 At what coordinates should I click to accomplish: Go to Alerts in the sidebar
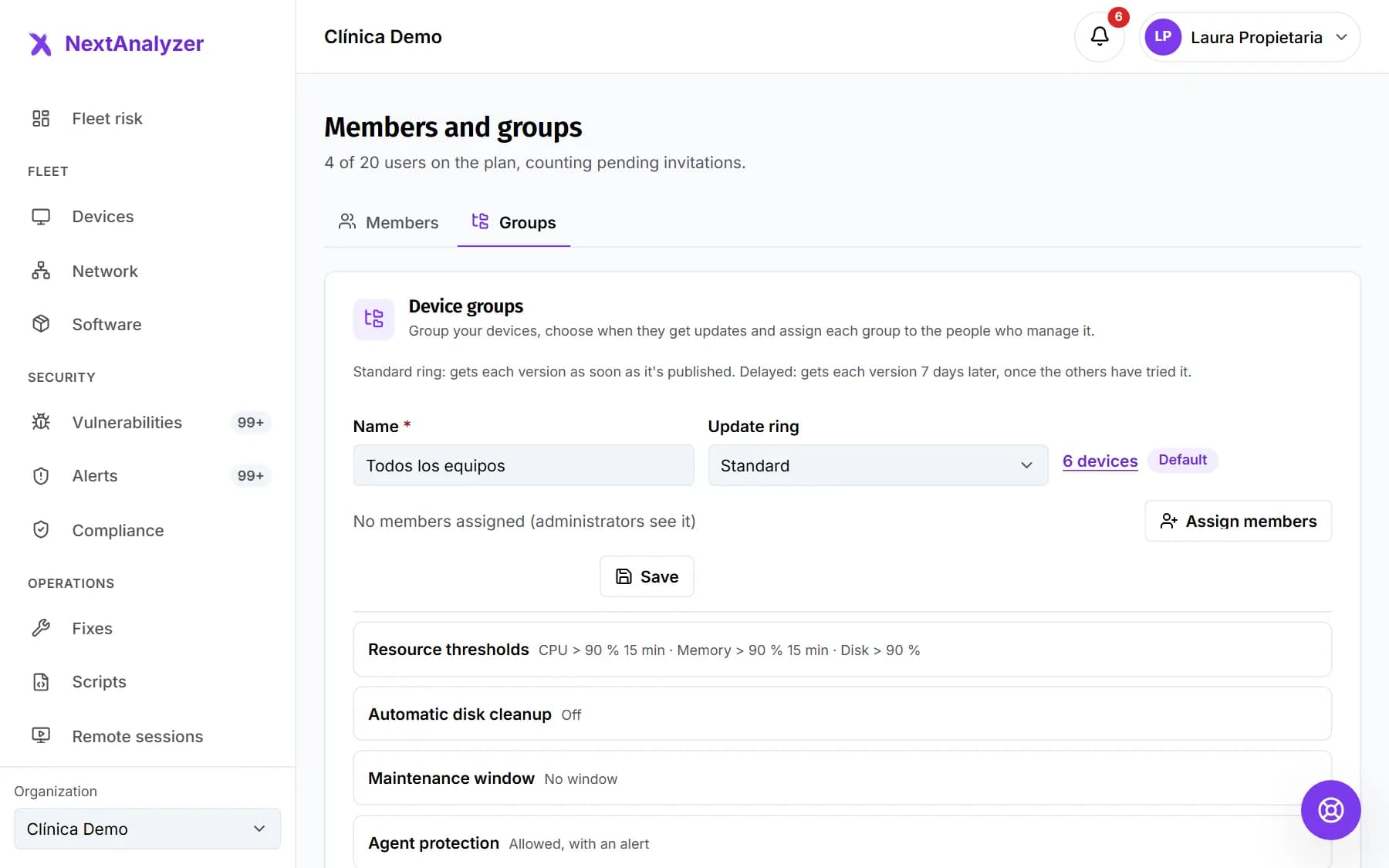point(147,476)
